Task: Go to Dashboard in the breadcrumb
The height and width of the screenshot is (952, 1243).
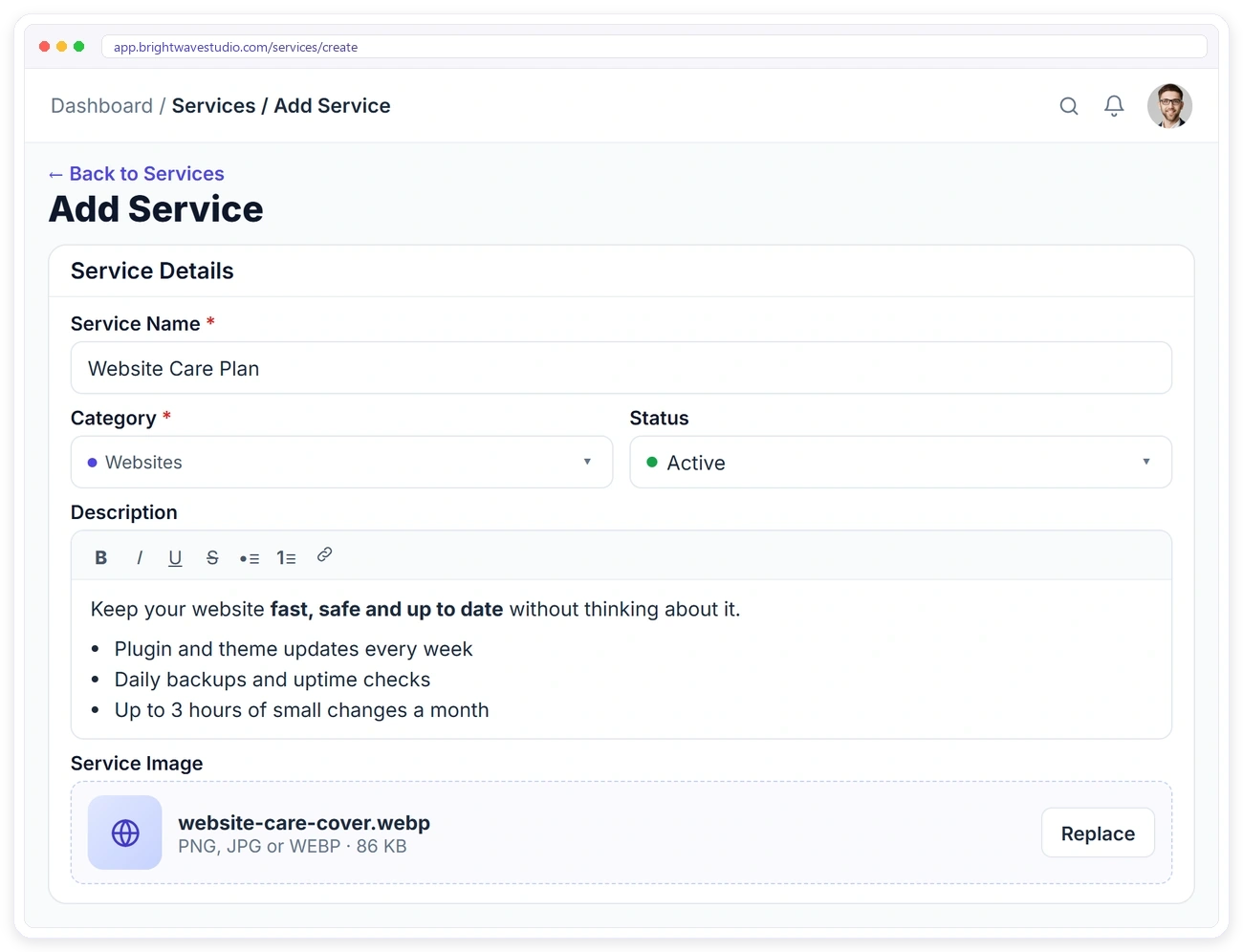Action: coord(101,106)
